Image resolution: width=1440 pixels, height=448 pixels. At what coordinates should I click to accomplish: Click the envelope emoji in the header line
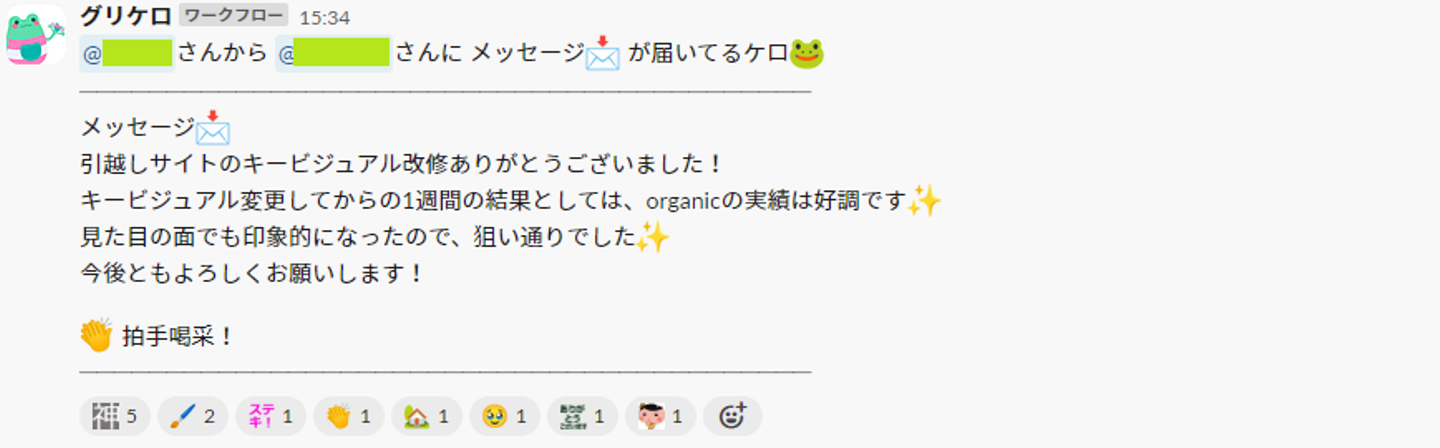click(602, 53)
